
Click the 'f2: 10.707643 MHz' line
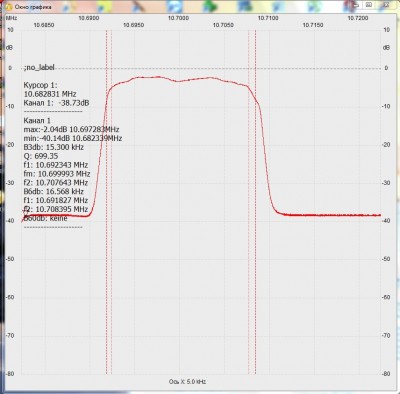[56, 183]
